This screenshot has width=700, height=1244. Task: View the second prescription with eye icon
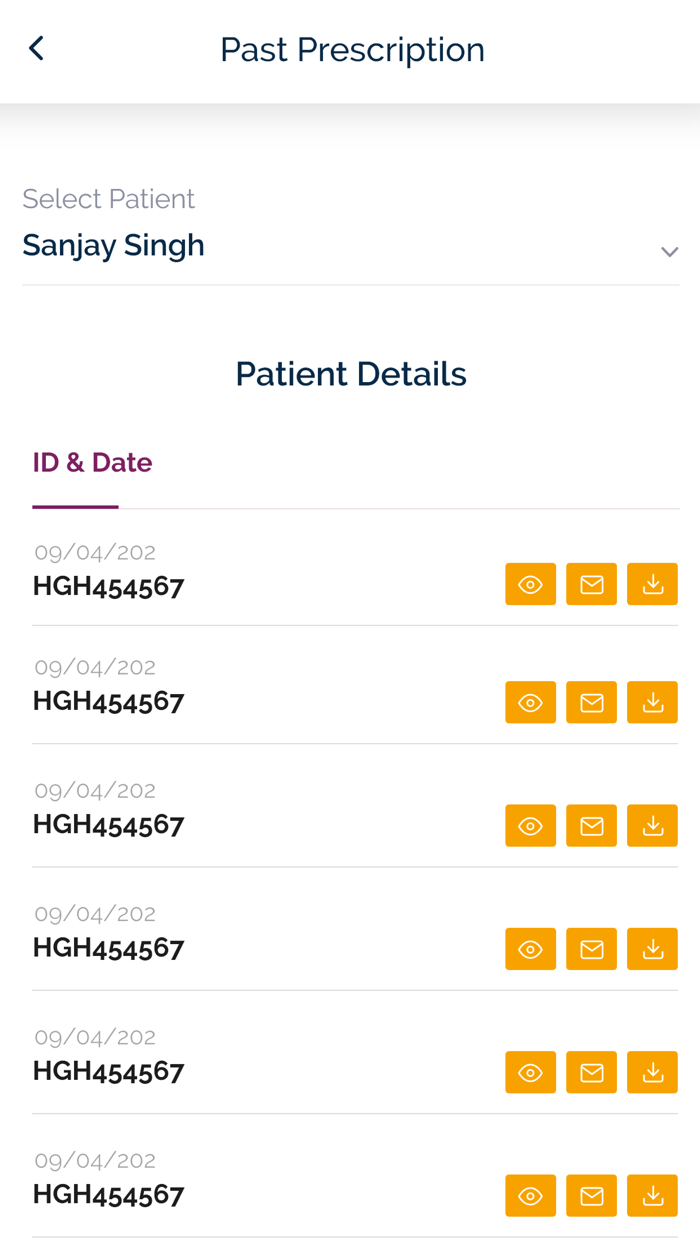[x=530, y=703]
